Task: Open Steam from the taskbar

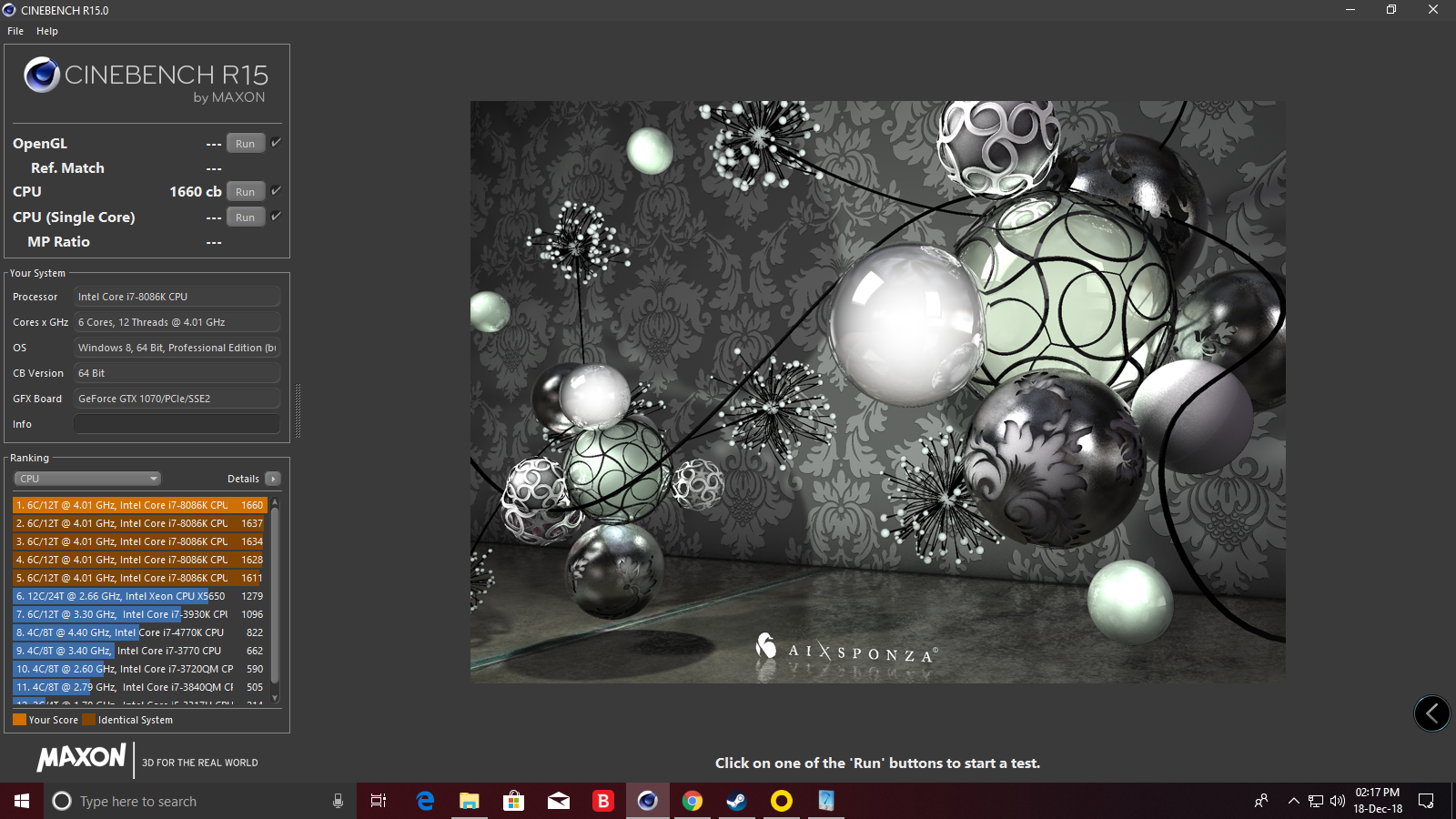Action: (736, 801)
